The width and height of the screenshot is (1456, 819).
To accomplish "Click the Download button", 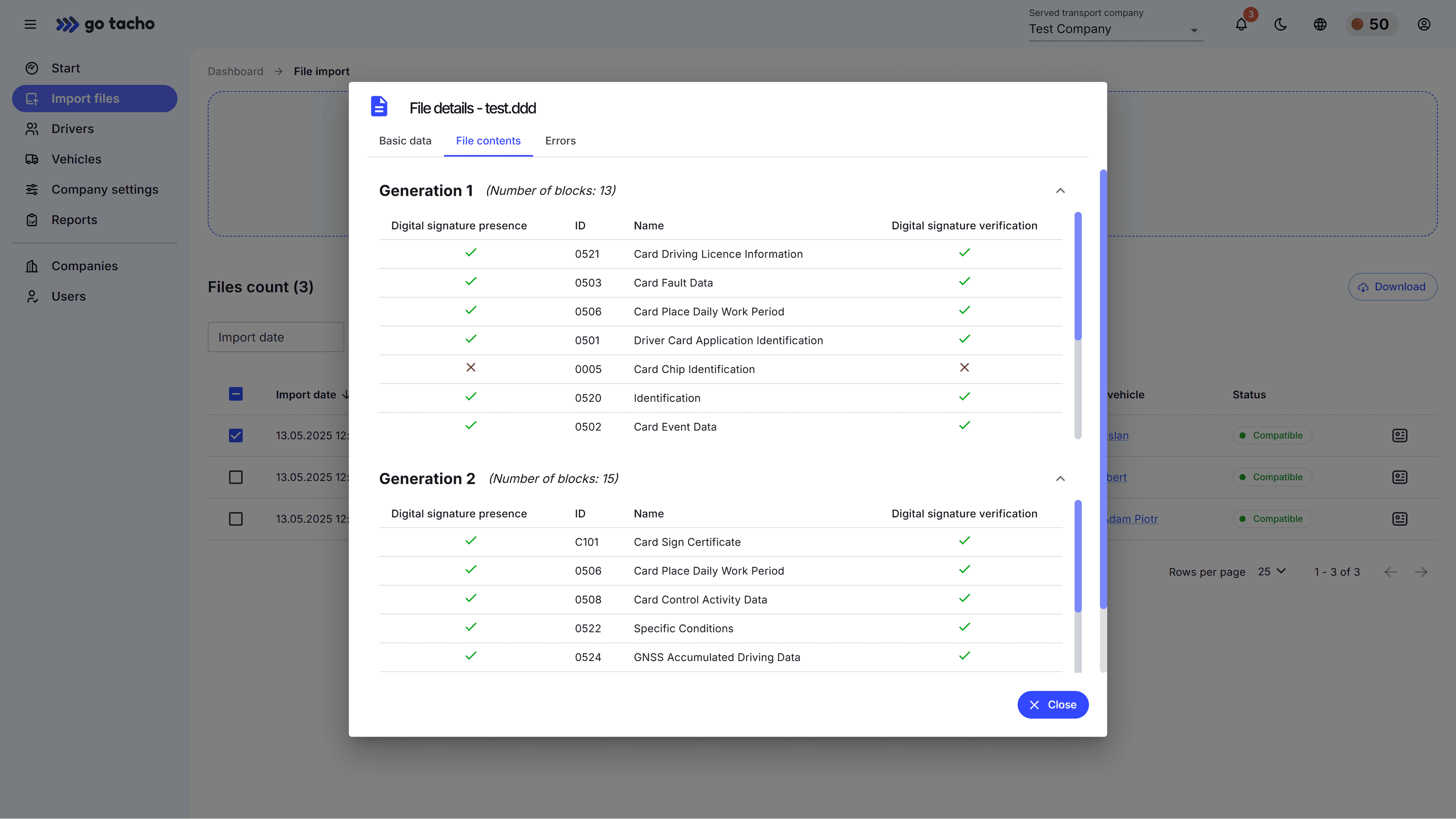I will coord(1393,287).
